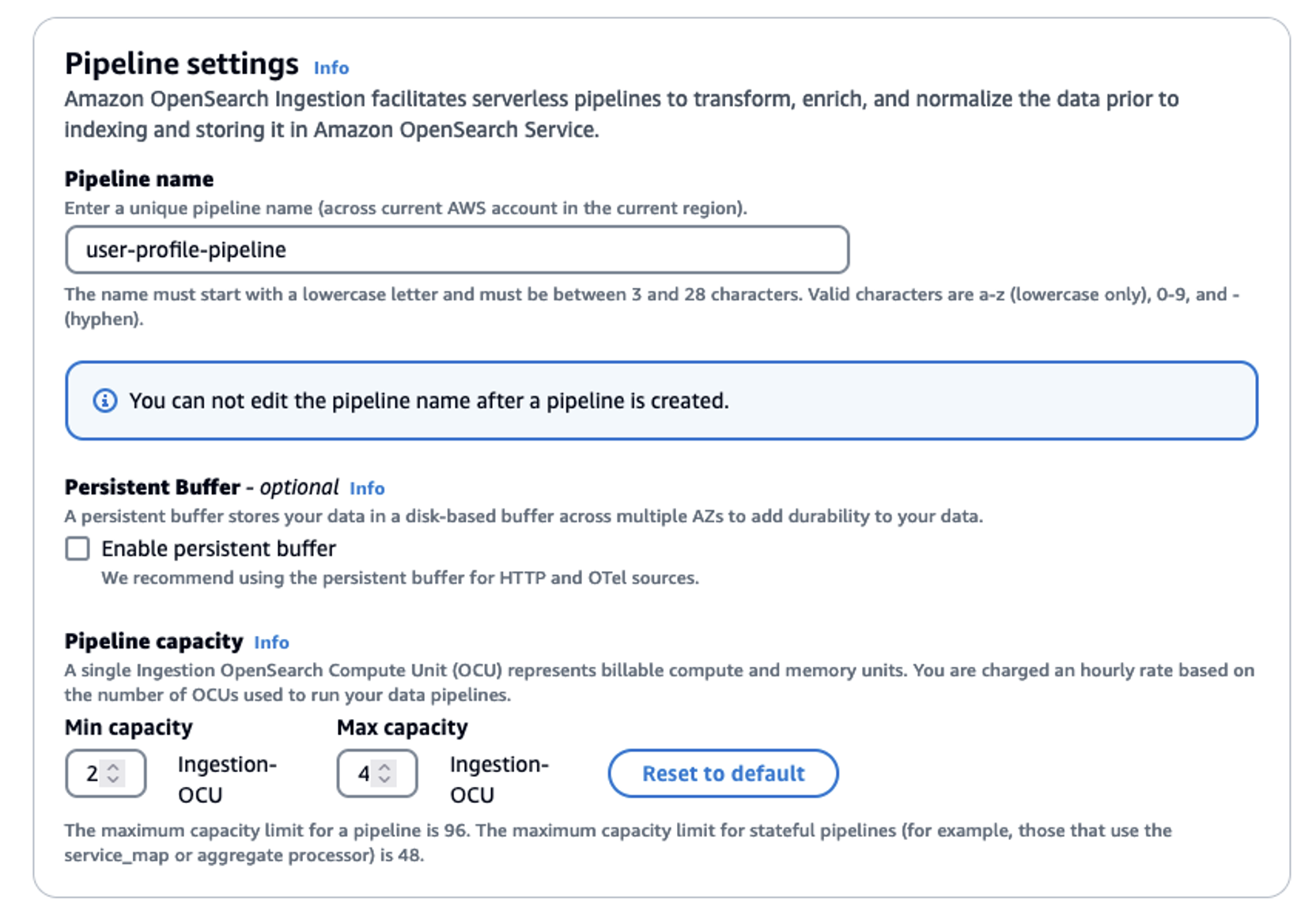Click the "Max capacity" label
This screenshot has width=1316, height=916.
click(x=402, y=727)
